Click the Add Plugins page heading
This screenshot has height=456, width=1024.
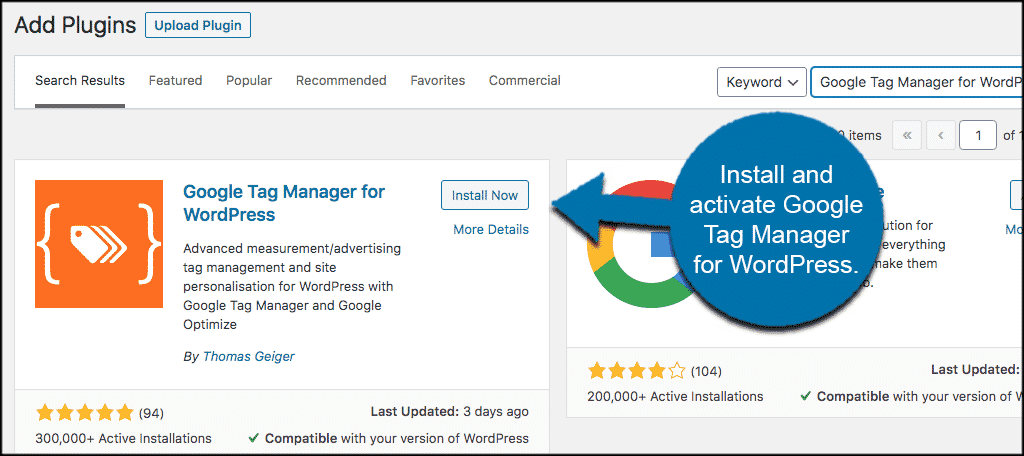[75, 25]
